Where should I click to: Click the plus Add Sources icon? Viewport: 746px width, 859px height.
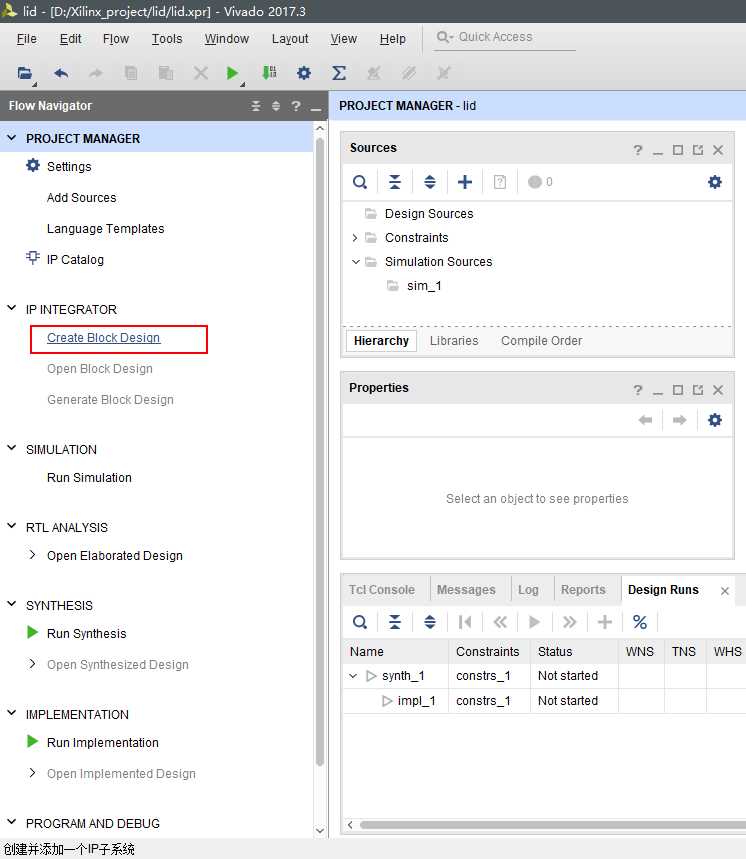(465, 182)
